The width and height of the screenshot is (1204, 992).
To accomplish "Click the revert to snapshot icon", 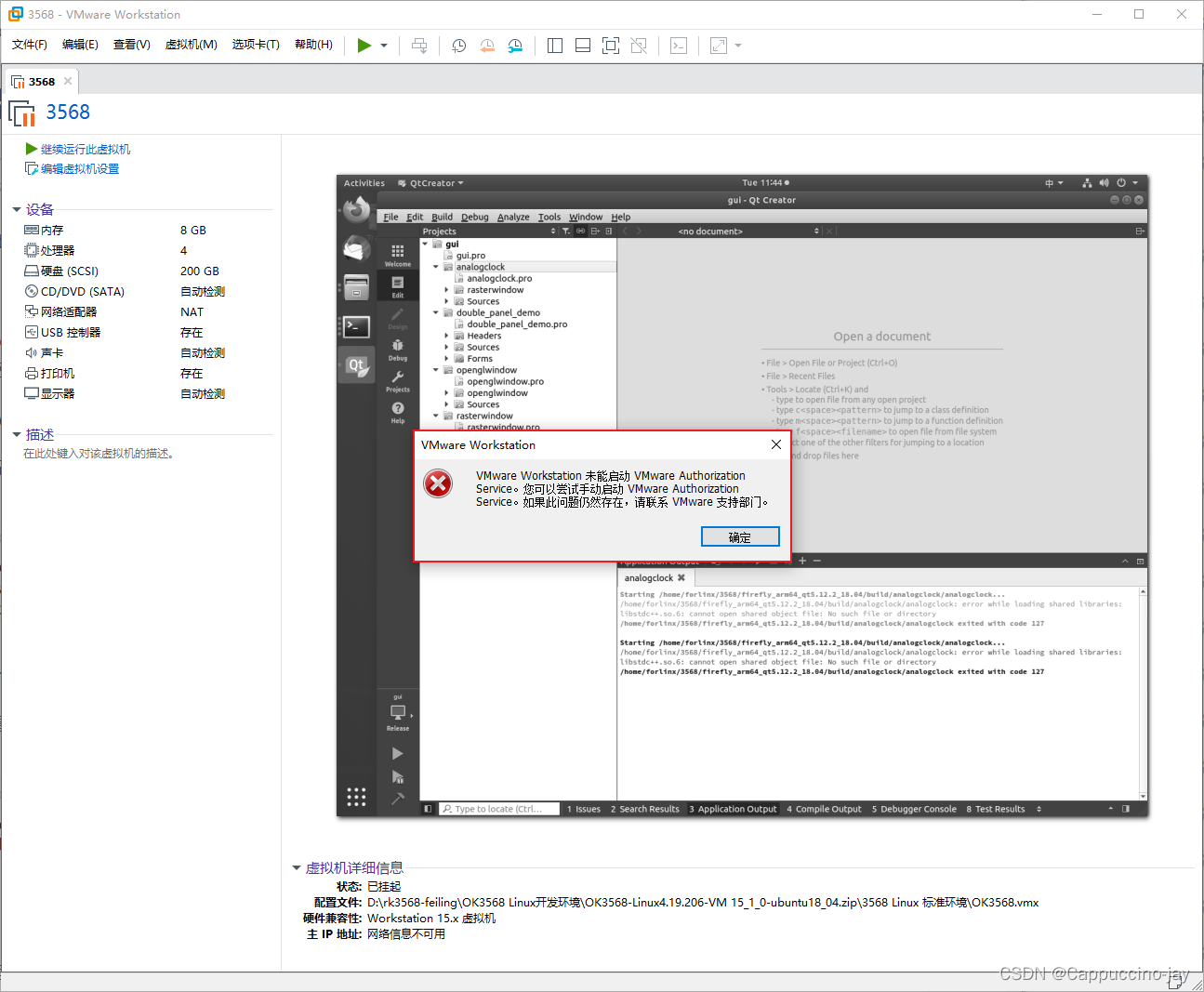I will point(487,46).
